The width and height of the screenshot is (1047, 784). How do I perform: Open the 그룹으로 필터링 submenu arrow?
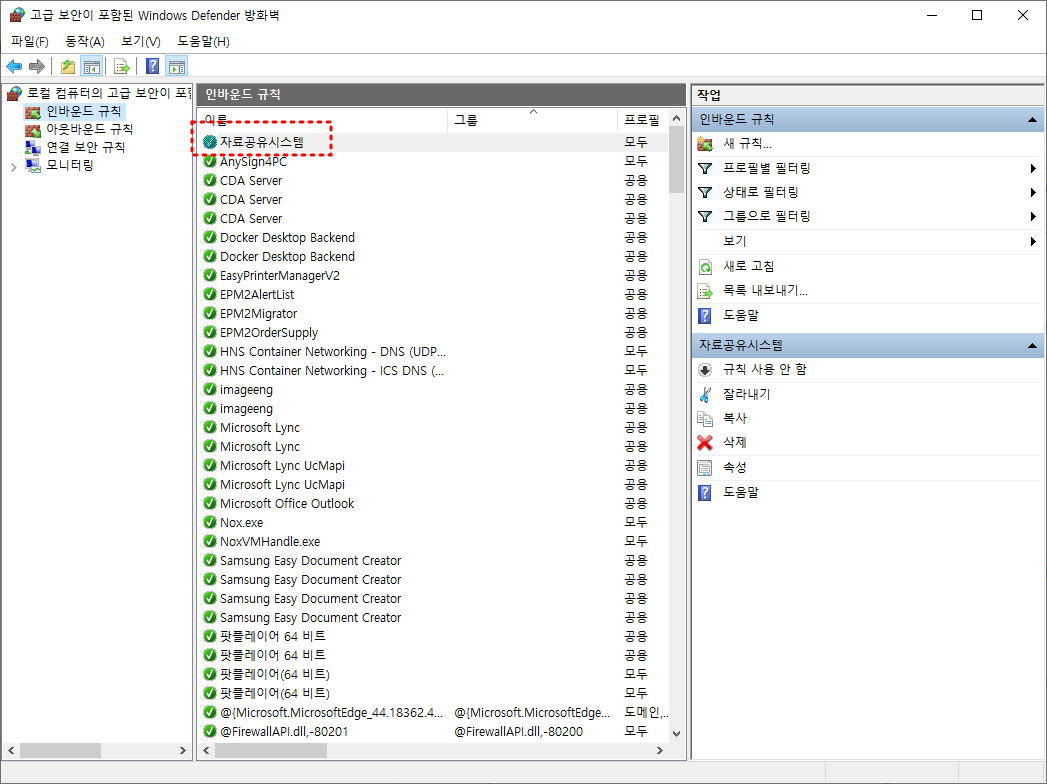pyautogui.click(x=1033, y=216)
